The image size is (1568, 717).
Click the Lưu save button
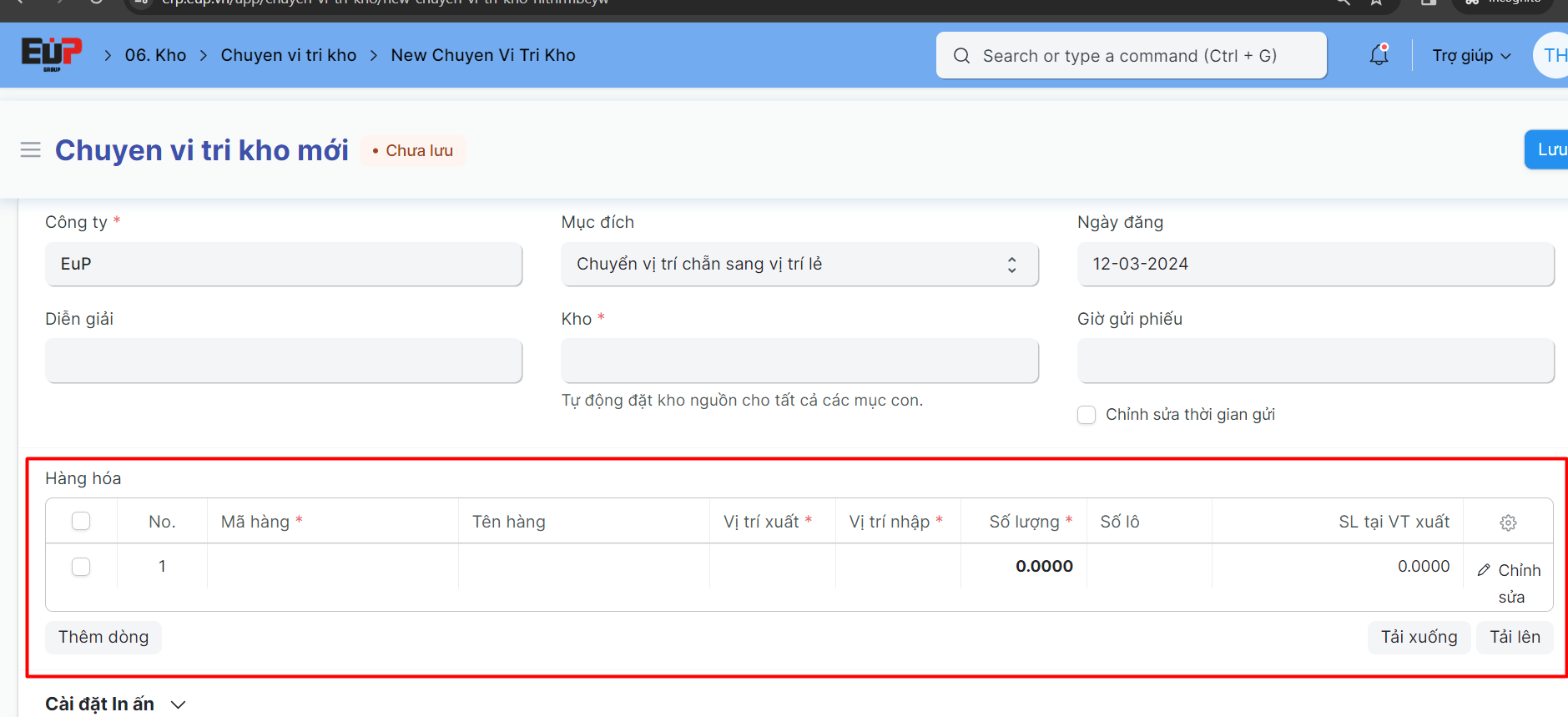pos(1549,149)
